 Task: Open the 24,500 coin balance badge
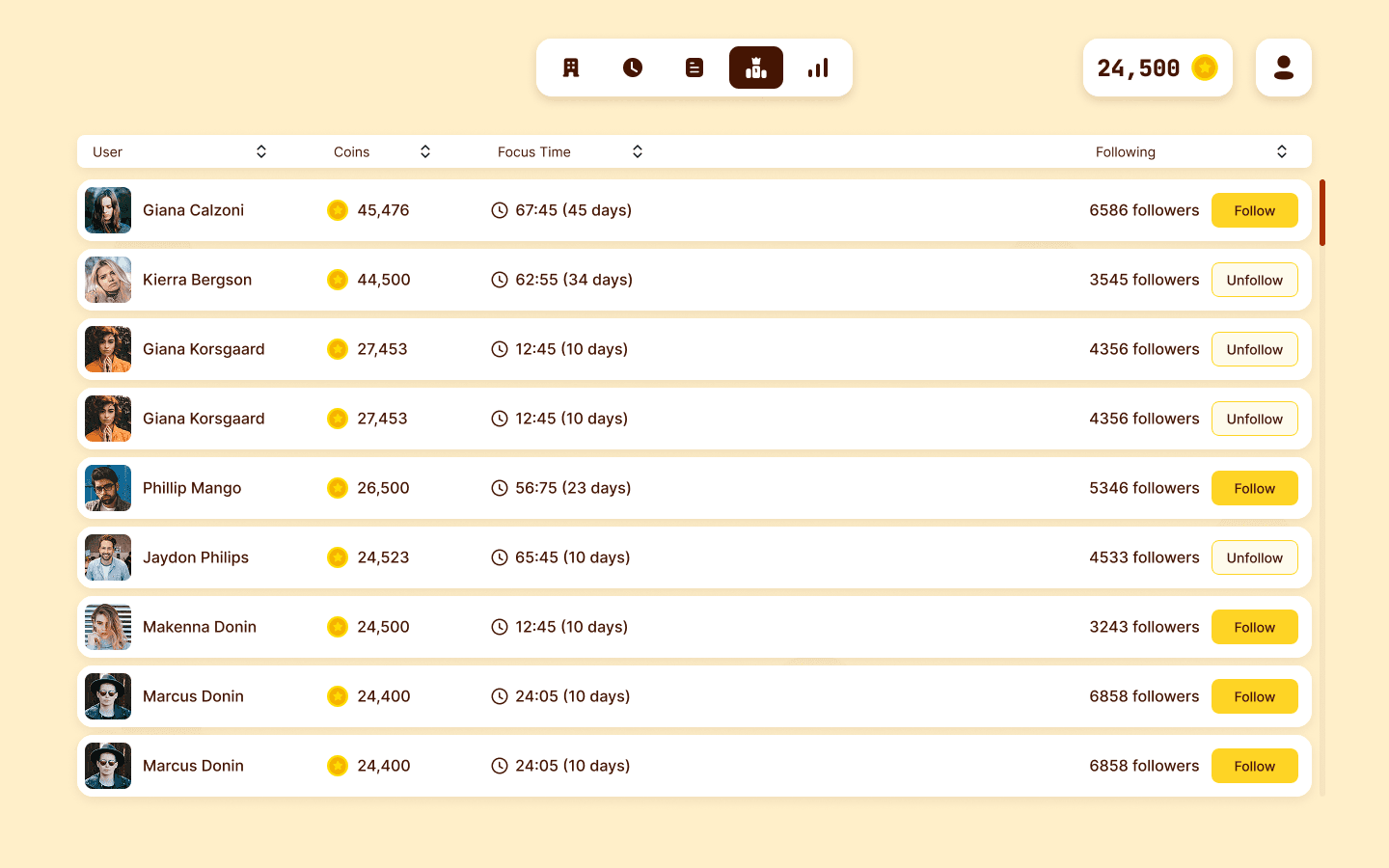pyautogui.click(x=1157, y=68)
